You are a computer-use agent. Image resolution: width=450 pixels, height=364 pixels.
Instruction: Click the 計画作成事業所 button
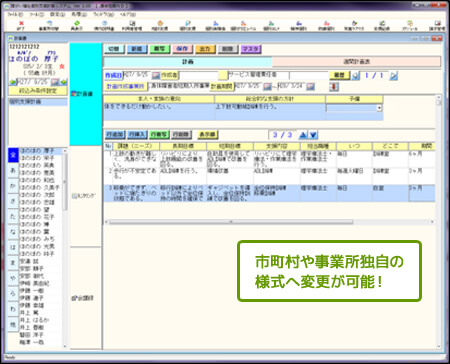click(125, 86)
